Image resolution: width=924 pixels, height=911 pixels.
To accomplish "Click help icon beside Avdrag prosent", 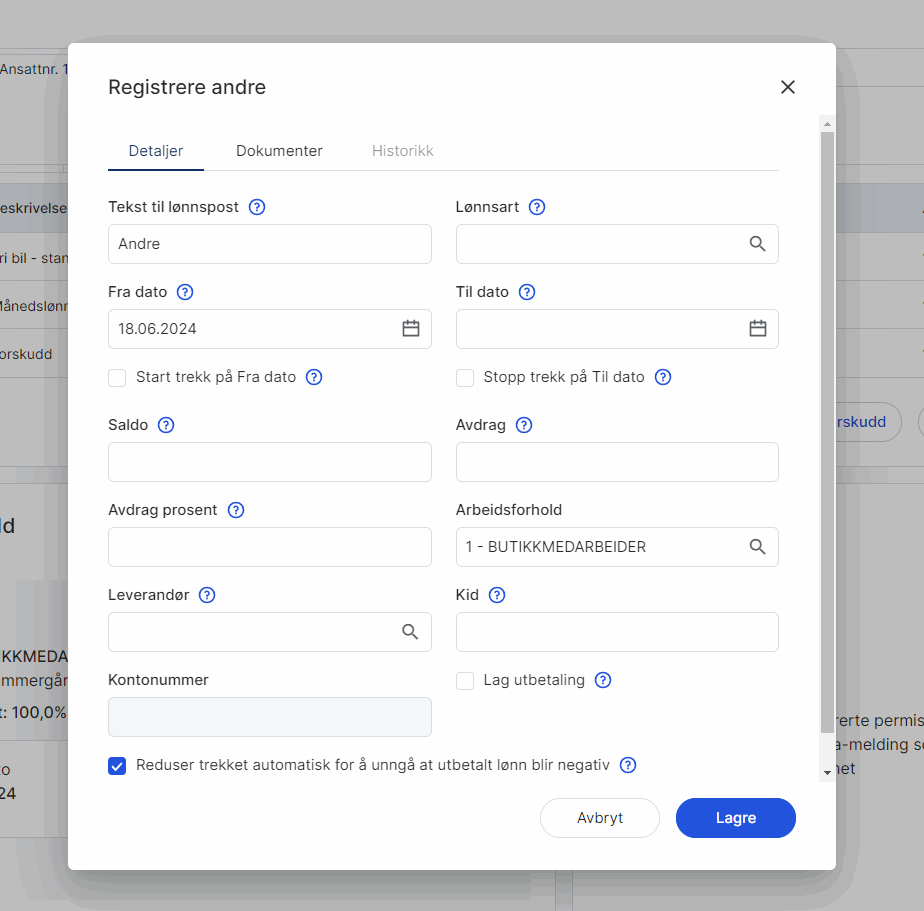I will [x=236, y=510].
